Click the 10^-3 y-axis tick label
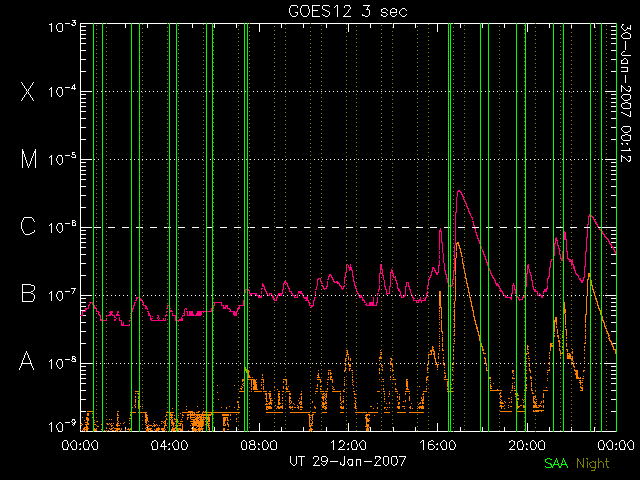 62,27
